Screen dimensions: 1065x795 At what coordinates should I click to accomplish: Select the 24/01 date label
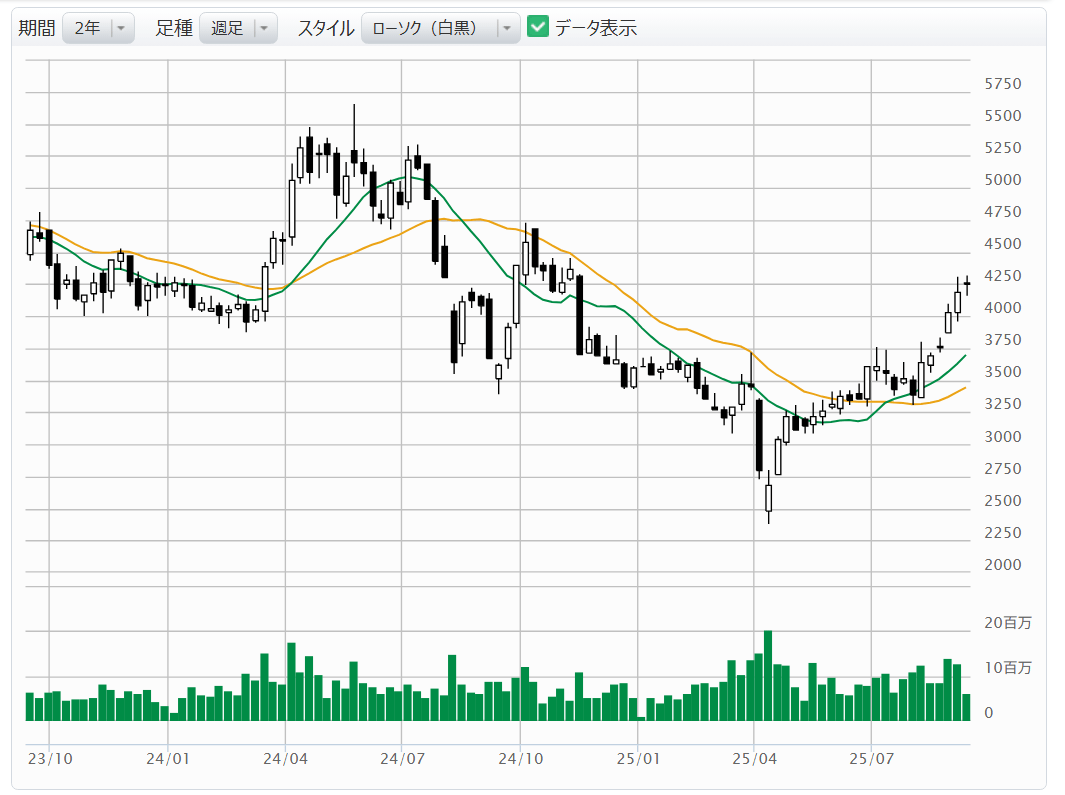168,758
